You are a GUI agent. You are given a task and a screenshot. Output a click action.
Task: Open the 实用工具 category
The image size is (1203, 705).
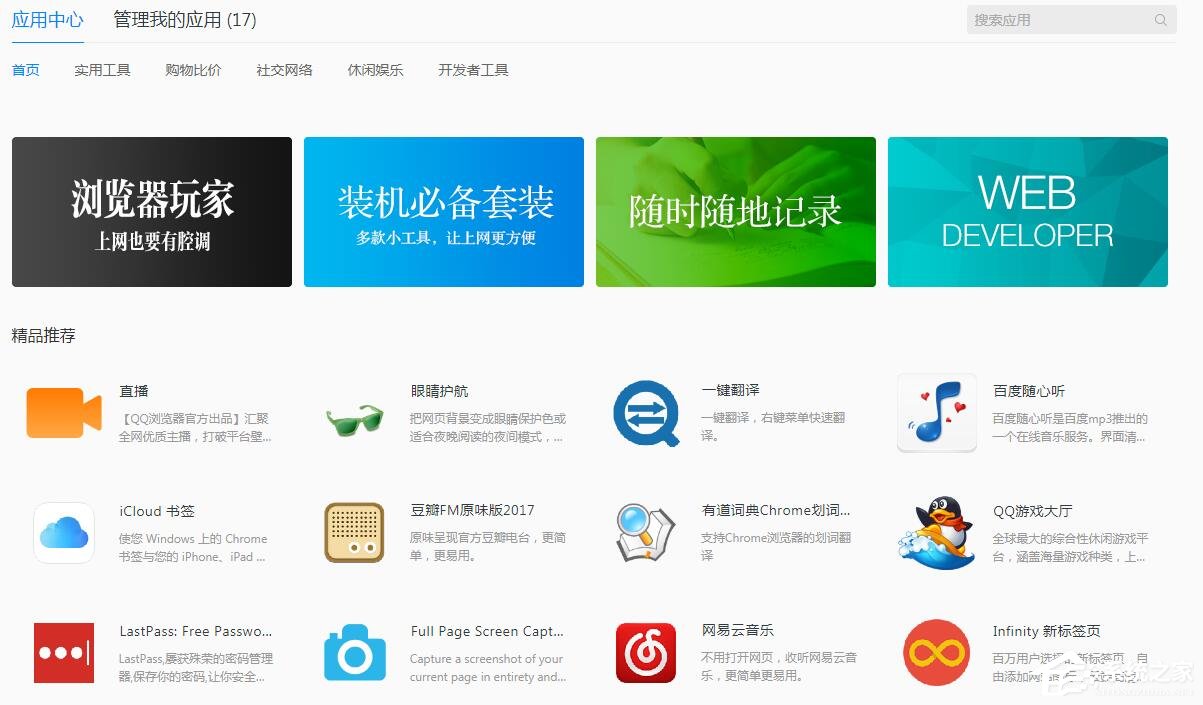pos(102,70)
